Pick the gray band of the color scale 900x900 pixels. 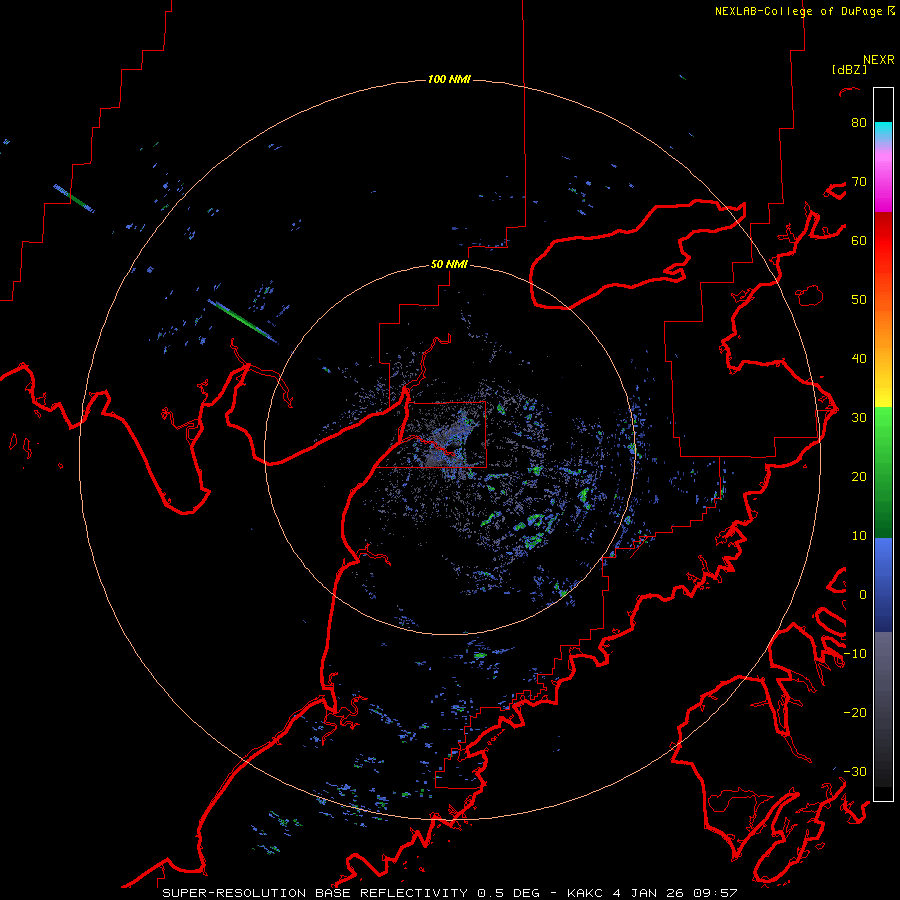(x=883, y=709)
